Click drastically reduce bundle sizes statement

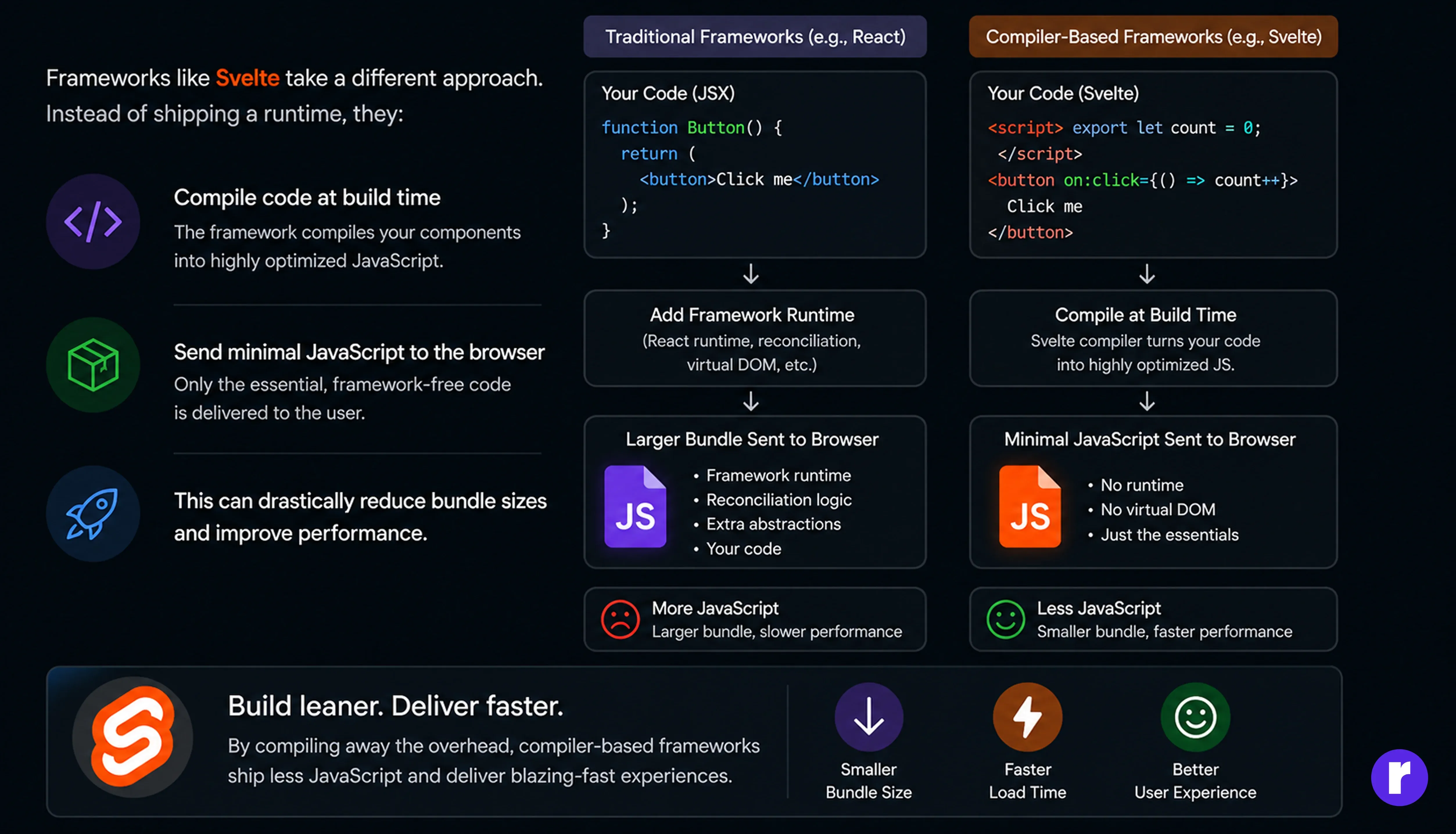point(361,517)
